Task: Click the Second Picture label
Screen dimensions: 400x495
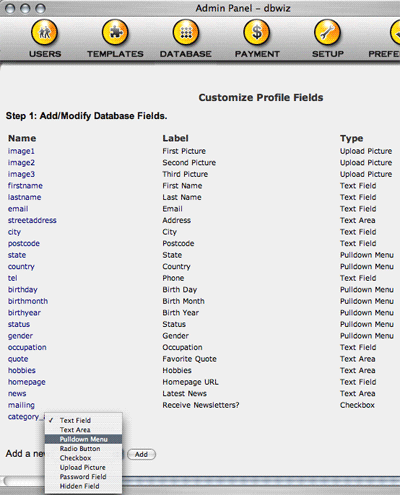Action: [x=189, y=163]
